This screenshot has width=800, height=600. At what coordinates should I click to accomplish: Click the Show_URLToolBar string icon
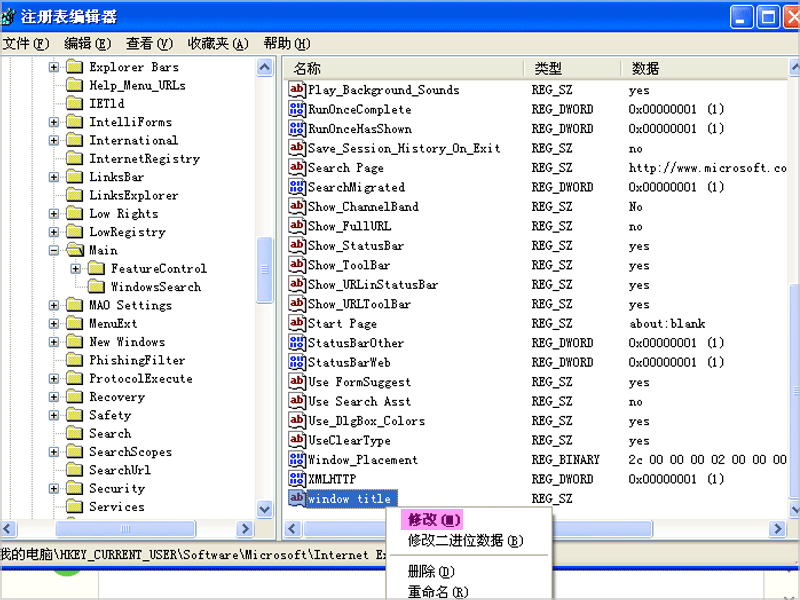[x=296, y=304]
